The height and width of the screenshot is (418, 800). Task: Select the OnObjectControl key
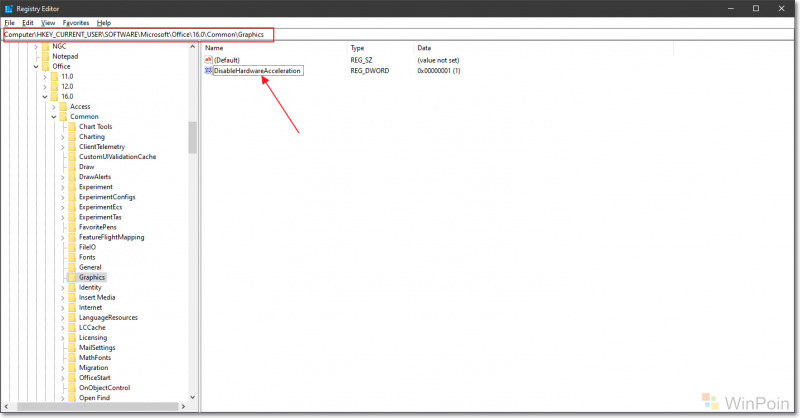tap(104, 388)
